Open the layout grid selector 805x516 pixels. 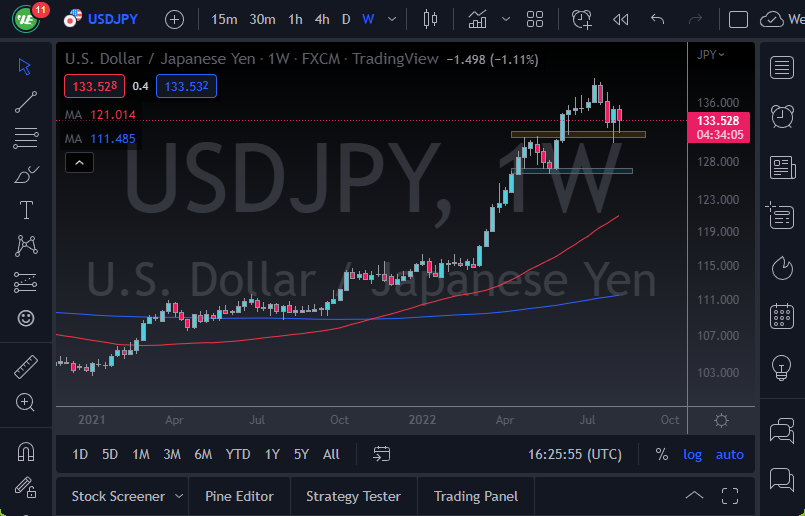(x=535, y=20)
